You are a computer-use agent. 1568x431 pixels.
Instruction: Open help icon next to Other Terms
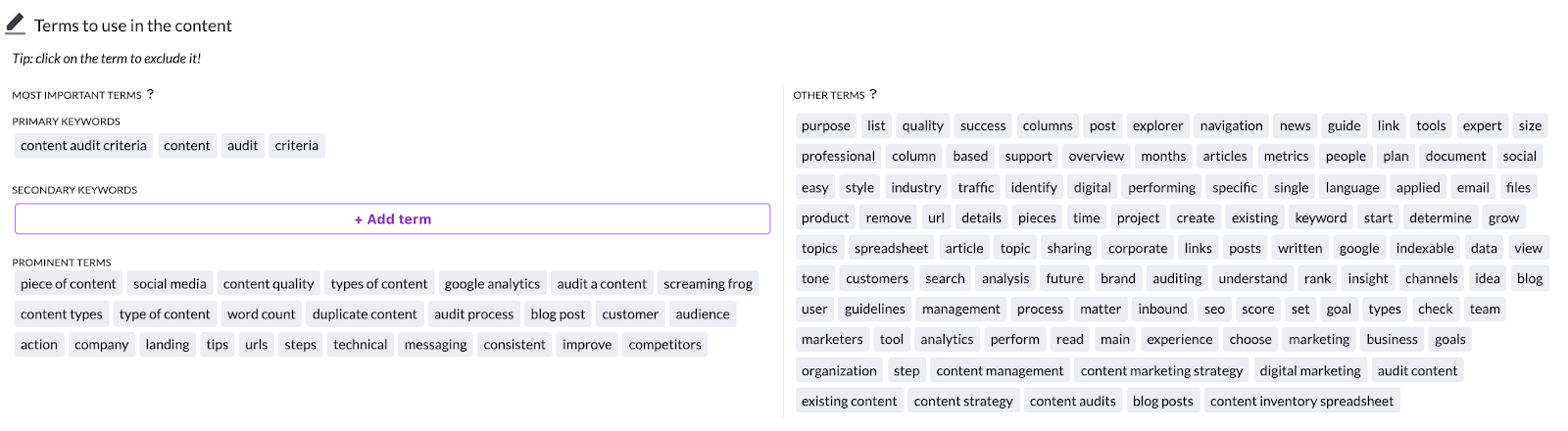pos(873,94)
